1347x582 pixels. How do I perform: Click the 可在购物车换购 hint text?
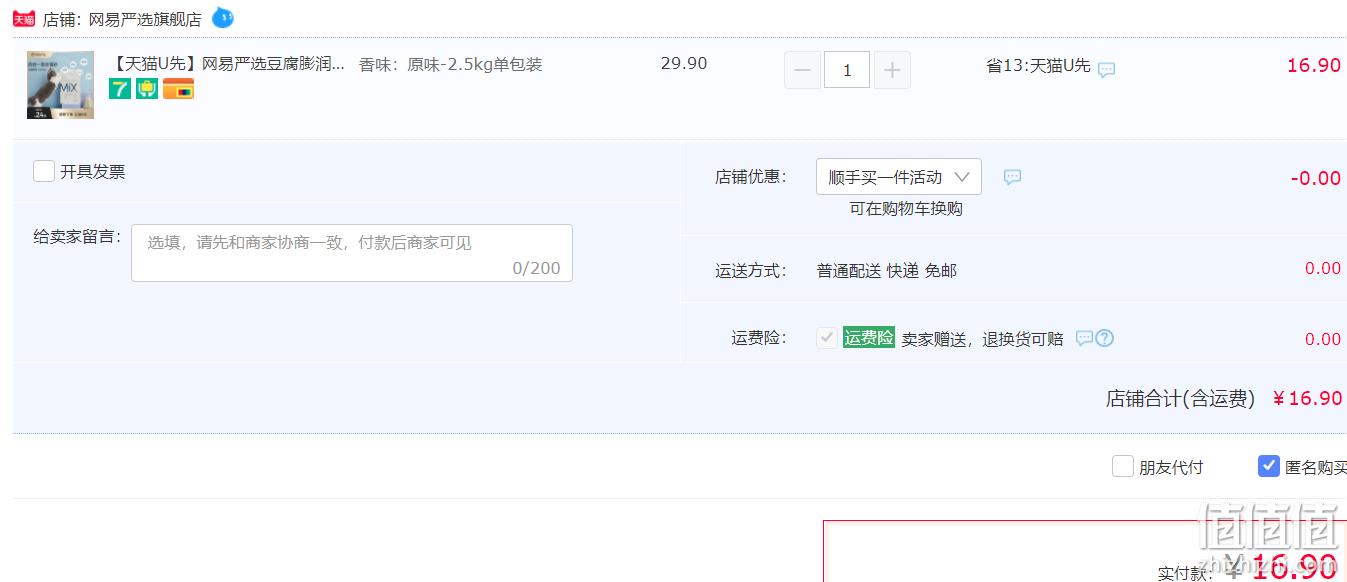point(906,209)
